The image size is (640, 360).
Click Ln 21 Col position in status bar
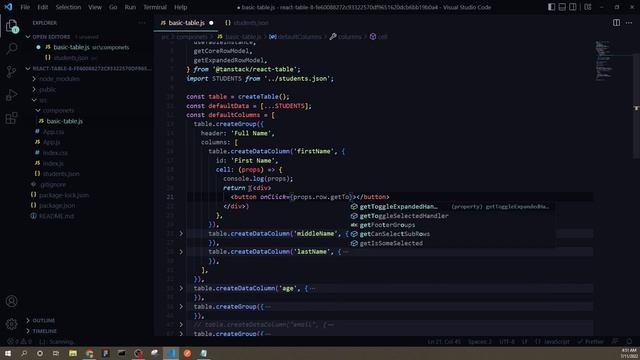[444, 341]
